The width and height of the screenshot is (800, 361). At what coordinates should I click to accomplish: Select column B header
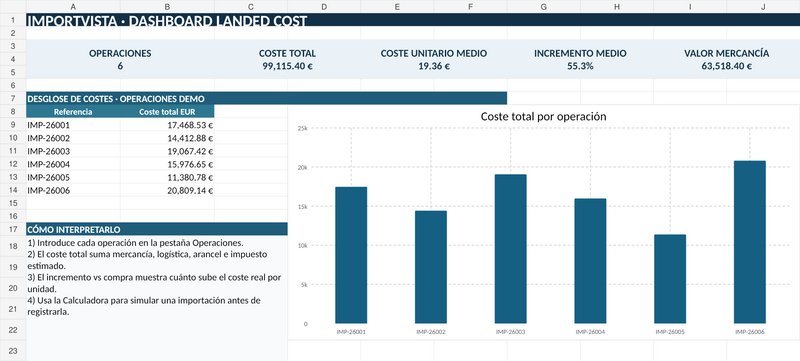[167, 6]
